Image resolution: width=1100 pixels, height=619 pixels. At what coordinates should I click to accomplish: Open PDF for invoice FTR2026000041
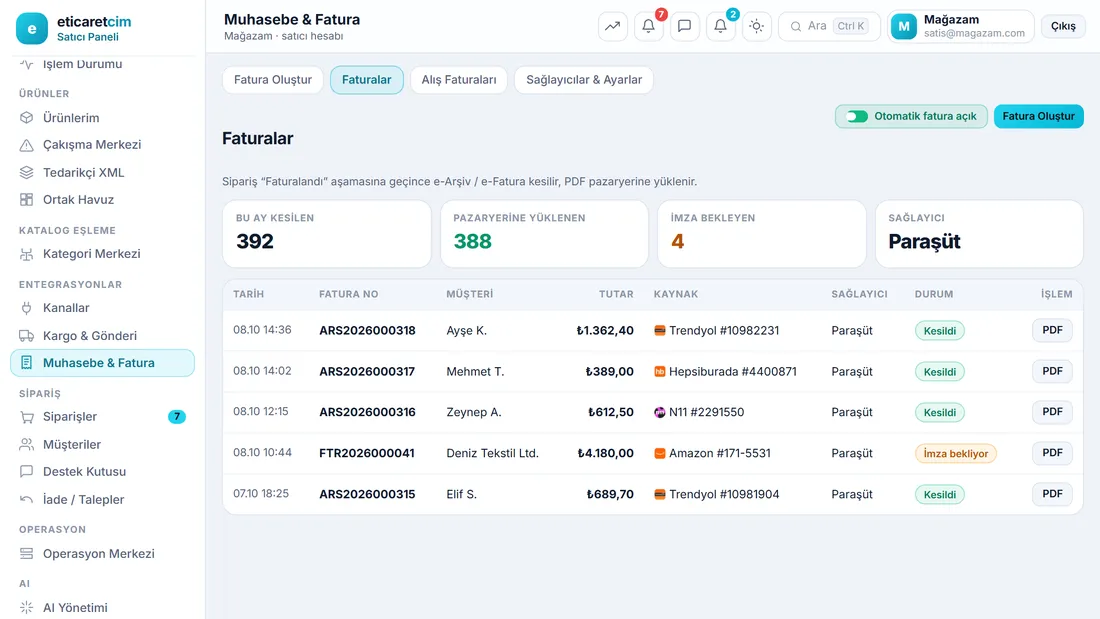1052,453
